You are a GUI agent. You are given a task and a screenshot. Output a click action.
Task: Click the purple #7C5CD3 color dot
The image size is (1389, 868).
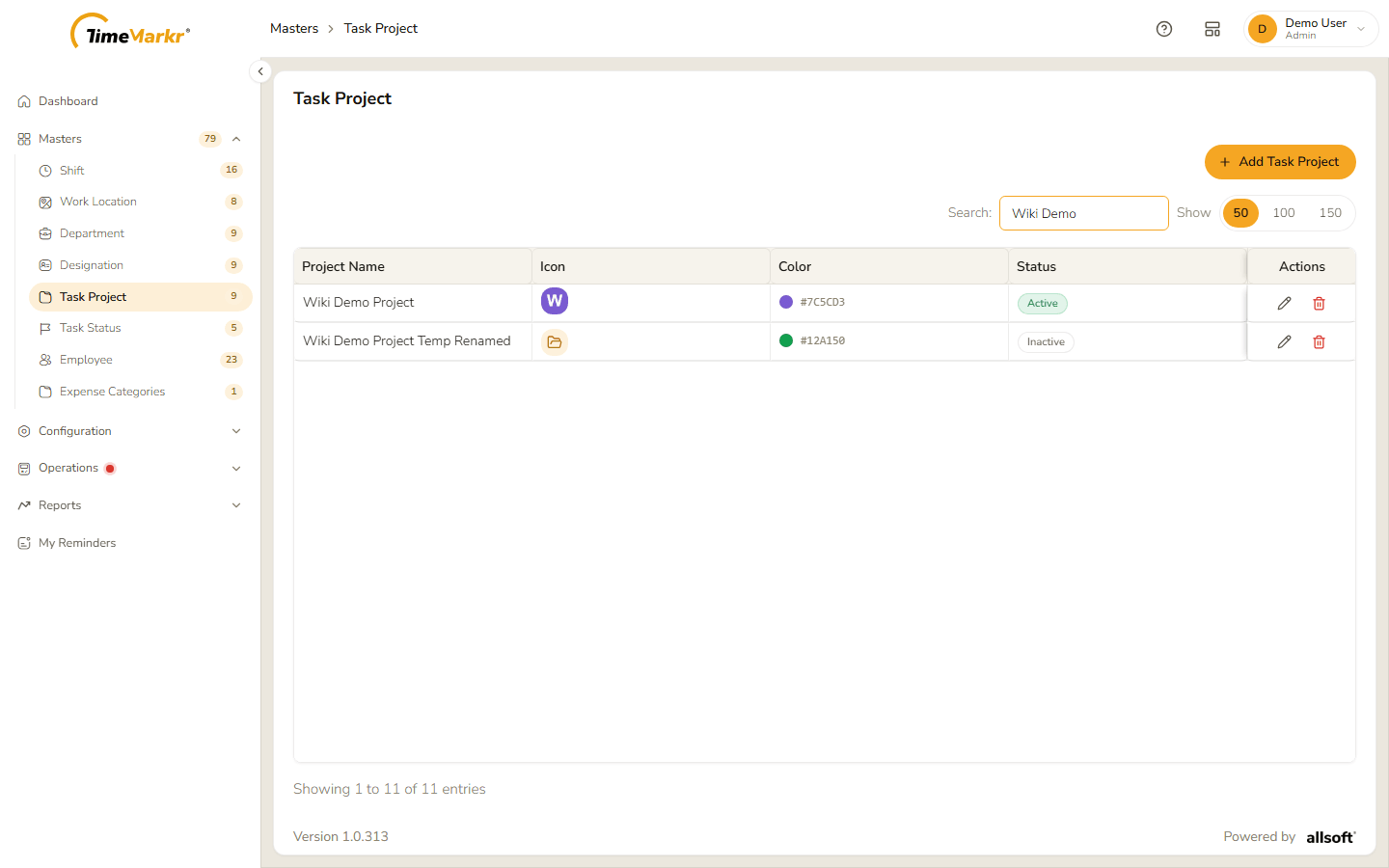coord(786,302)
